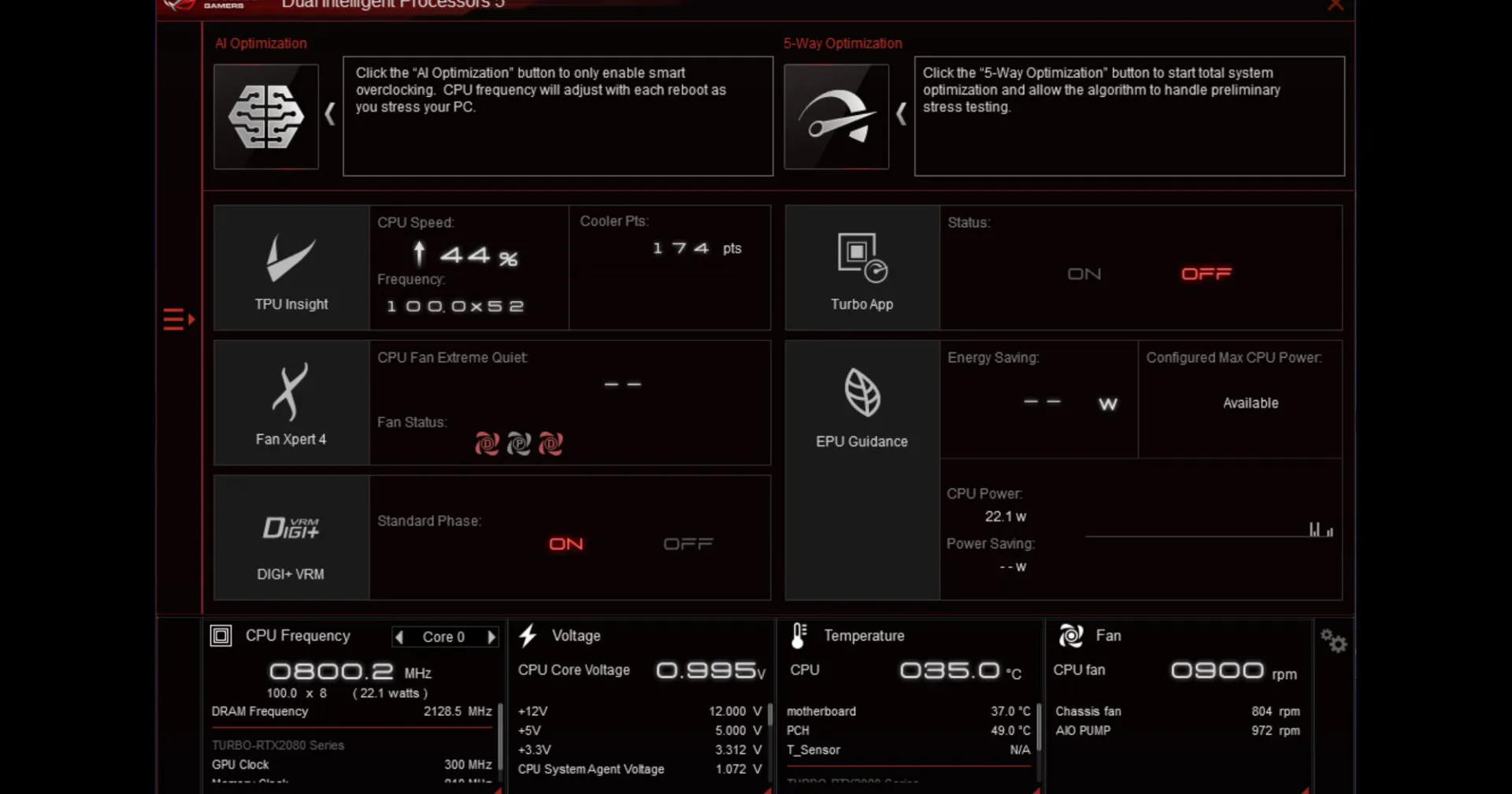This screenshot has height=794, width=1512.
Task: Click 'CPU System Agent Voltage' row
Action: (639, 770)
